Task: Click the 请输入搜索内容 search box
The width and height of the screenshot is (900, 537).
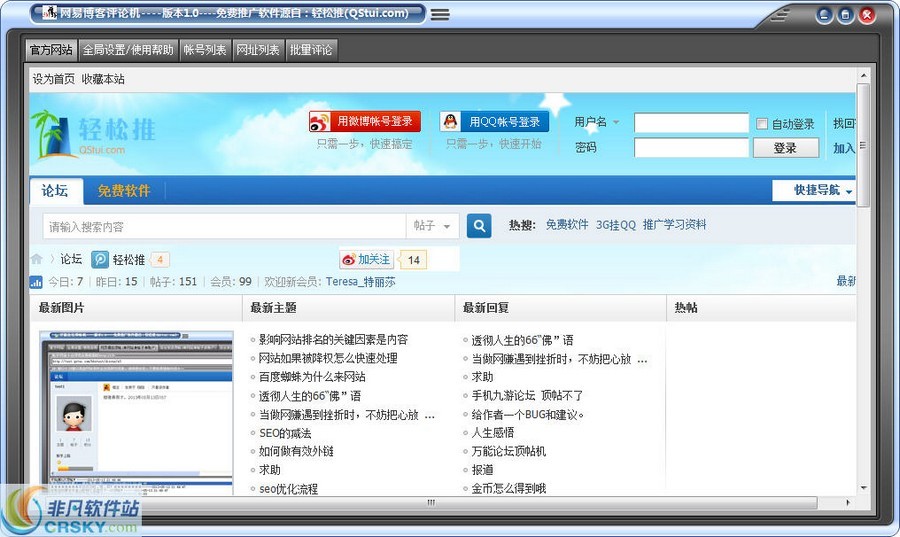Action: (x=225, y=227)
